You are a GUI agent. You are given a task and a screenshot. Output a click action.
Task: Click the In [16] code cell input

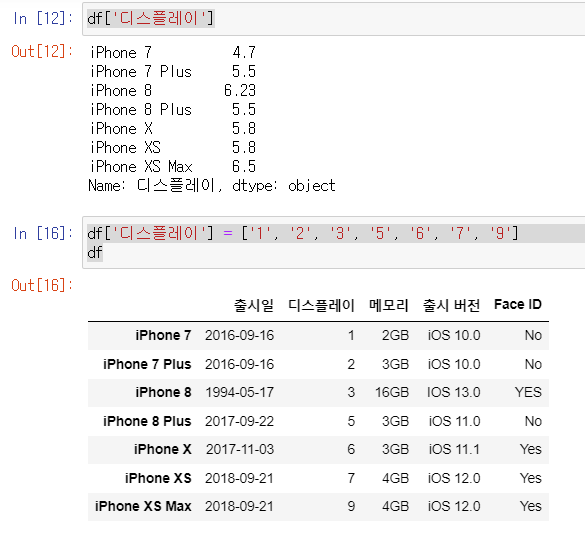click(334, 242)
